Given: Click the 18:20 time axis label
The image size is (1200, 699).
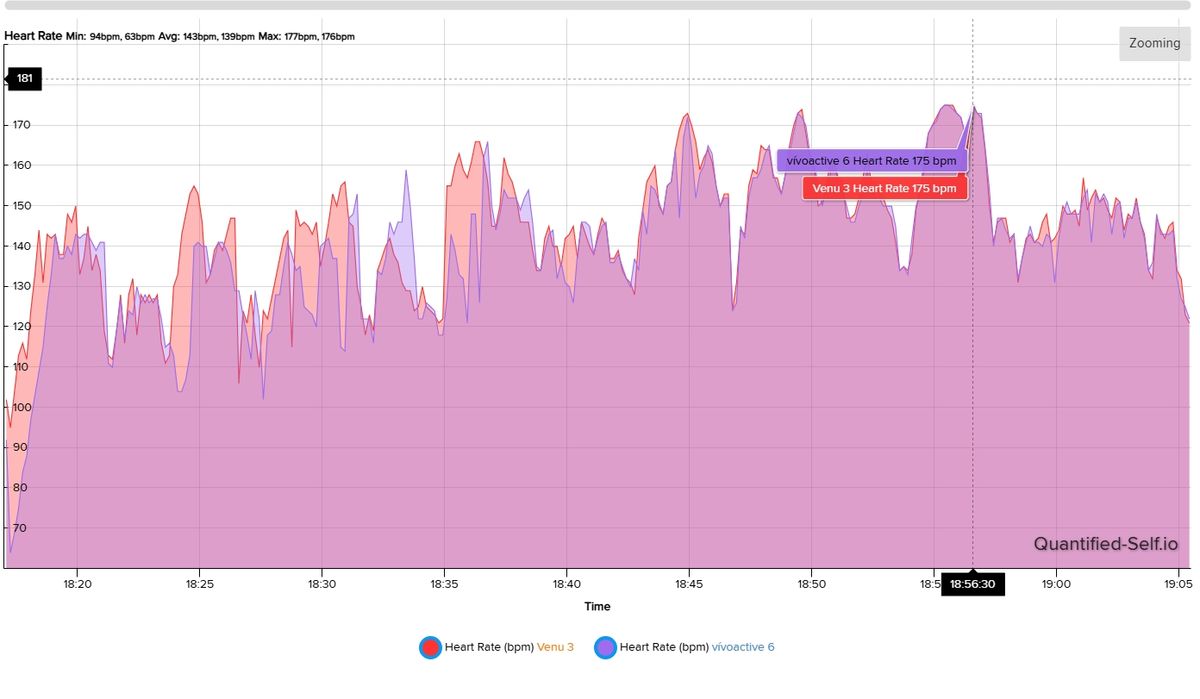Looking at the screenshot, I should [77, 584].
